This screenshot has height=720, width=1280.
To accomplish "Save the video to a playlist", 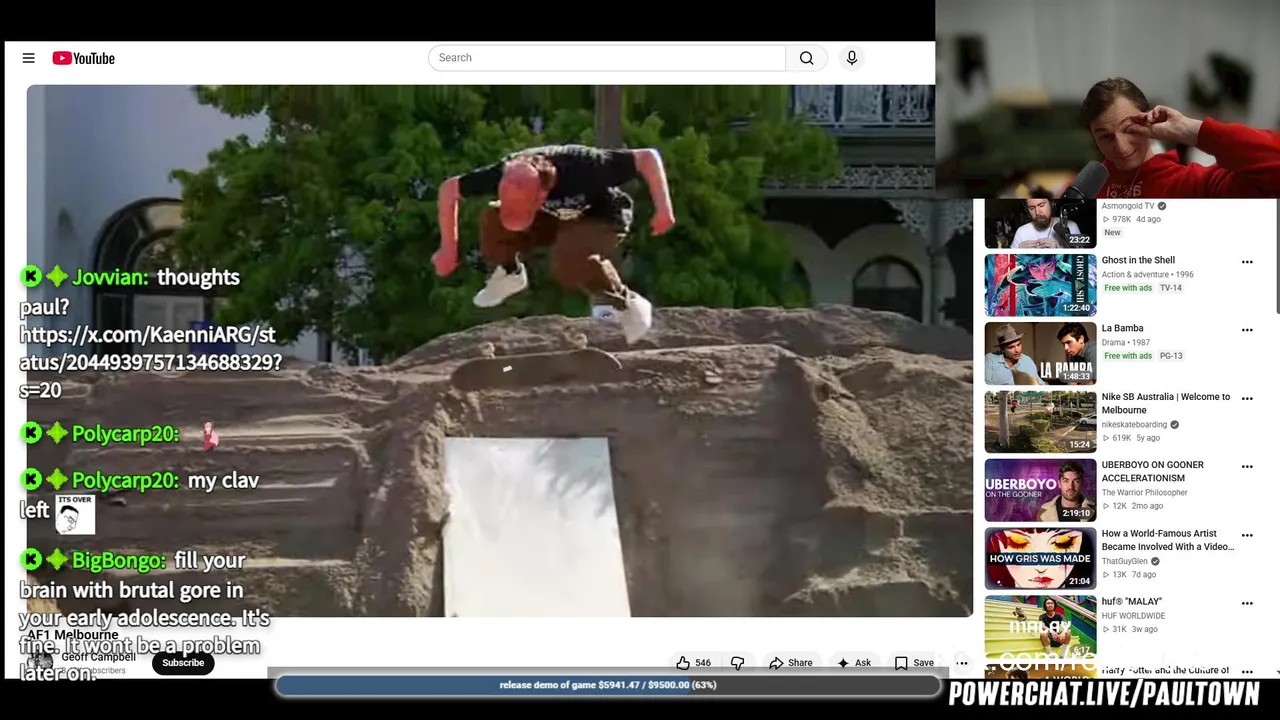I will 914,663.
